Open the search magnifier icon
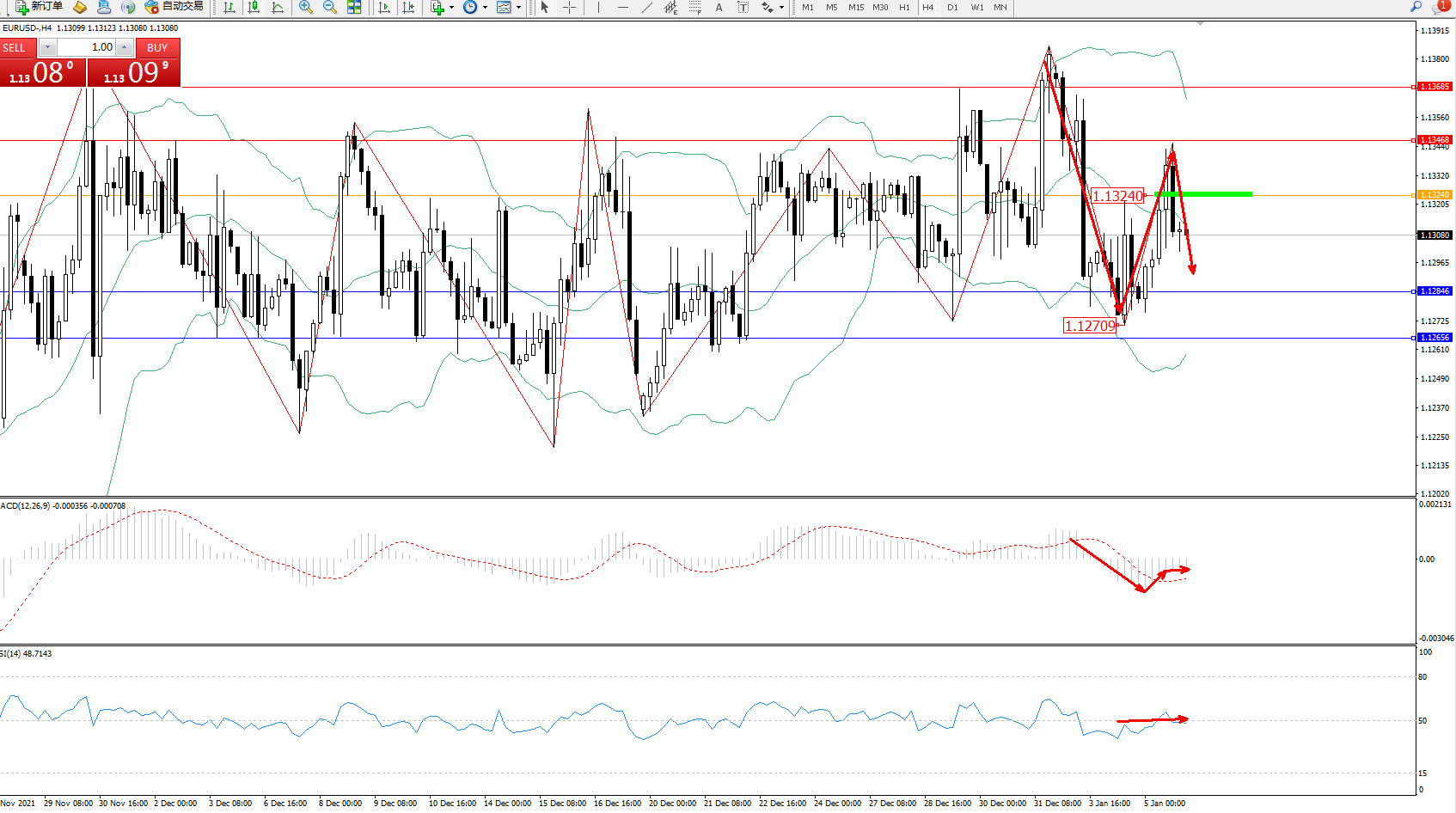 (x=1416, y=7)
